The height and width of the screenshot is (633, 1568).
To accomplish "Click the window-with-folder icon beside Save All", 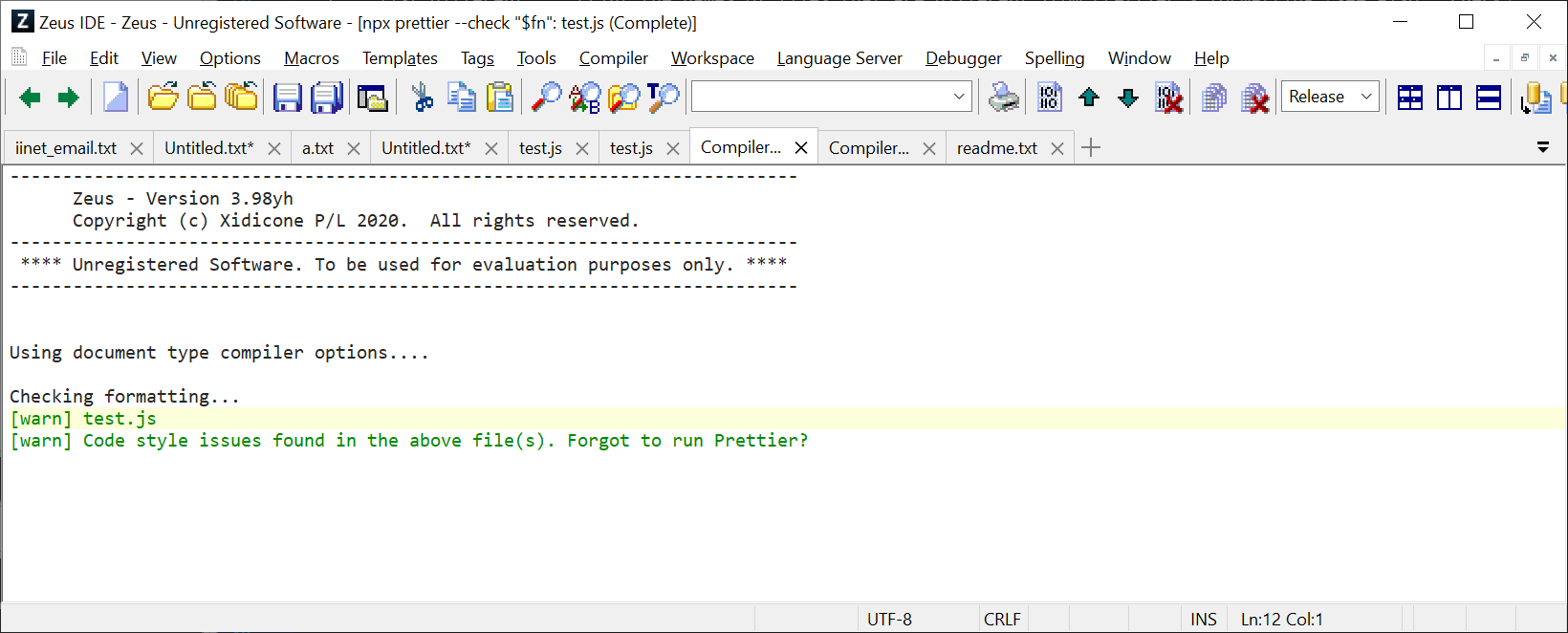I will coord(372,98).
